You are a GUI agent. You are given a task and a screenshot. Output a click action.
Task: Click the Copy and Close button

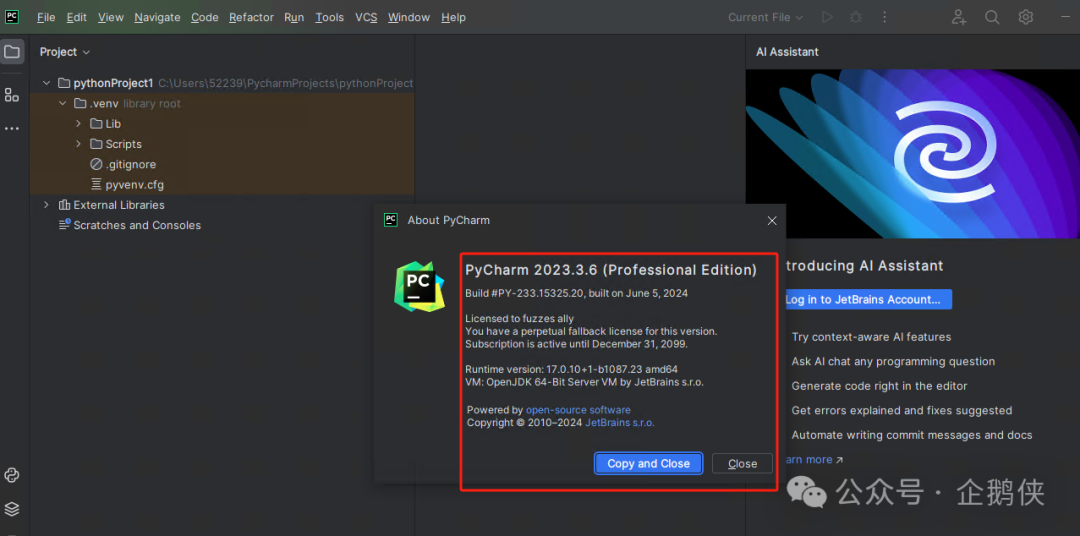(648, 464)
